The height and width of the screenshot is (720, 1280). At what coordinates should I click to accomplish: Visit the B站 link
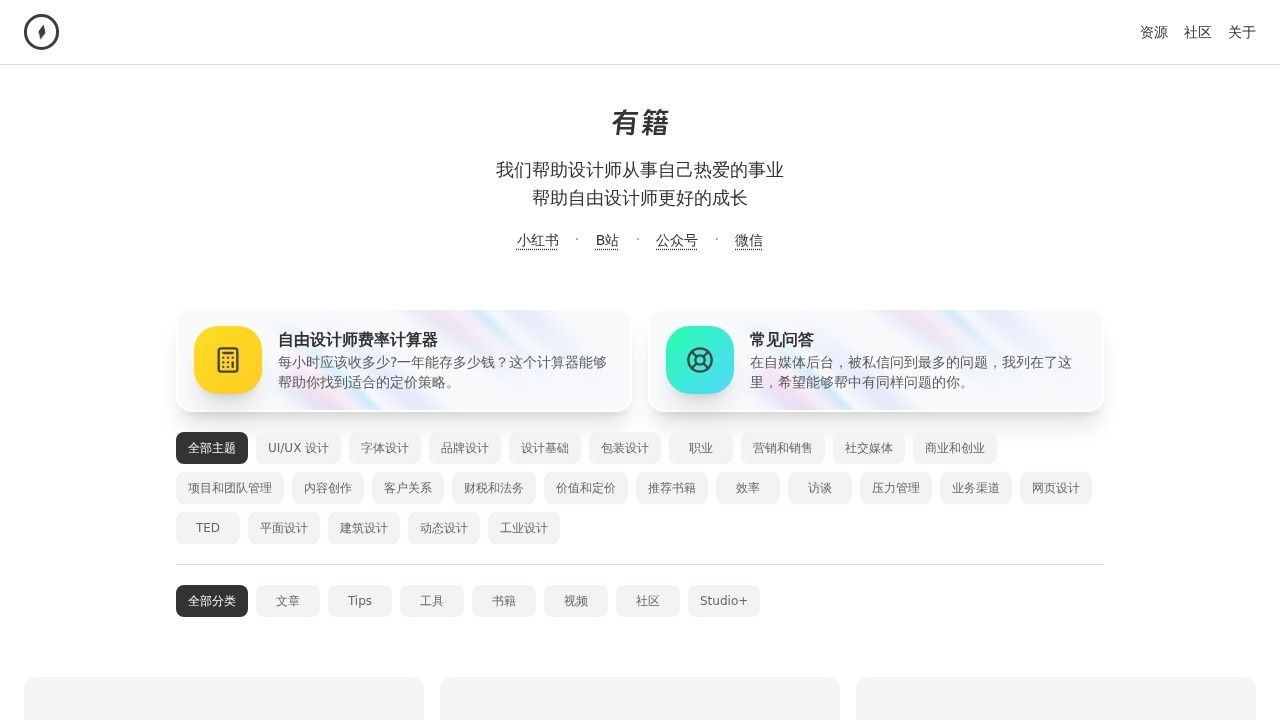pyautogui.click(x=607, y=241)
